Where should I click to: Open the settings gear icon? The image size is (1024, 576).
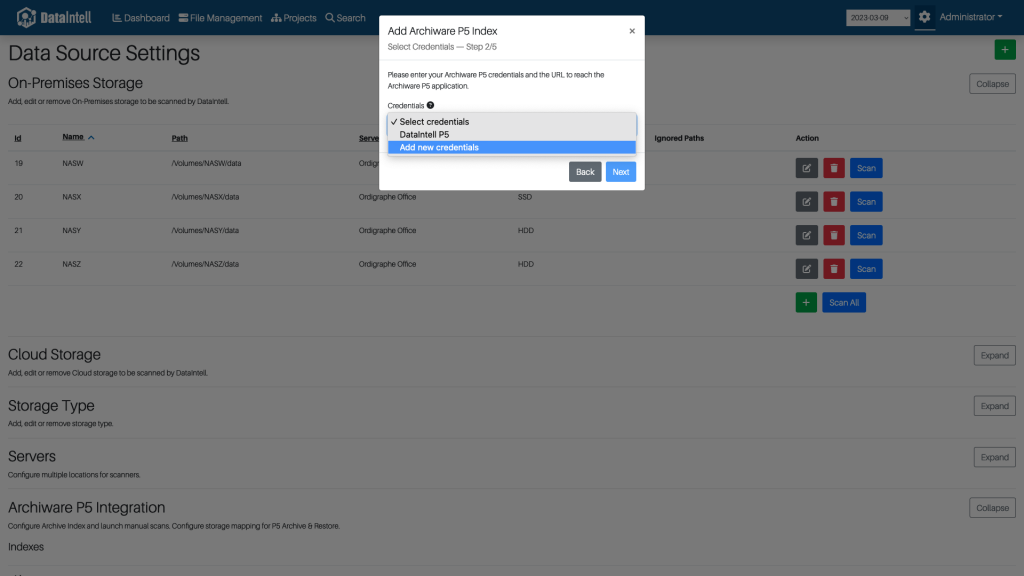924,17
